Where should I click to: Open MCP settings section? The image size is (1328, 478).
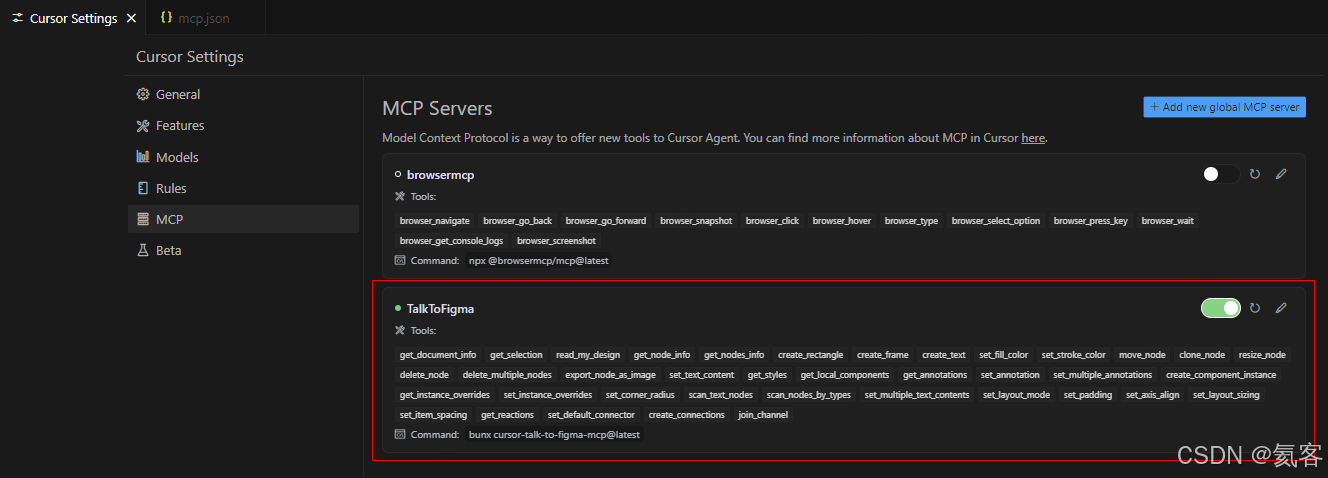coord(243,219)
